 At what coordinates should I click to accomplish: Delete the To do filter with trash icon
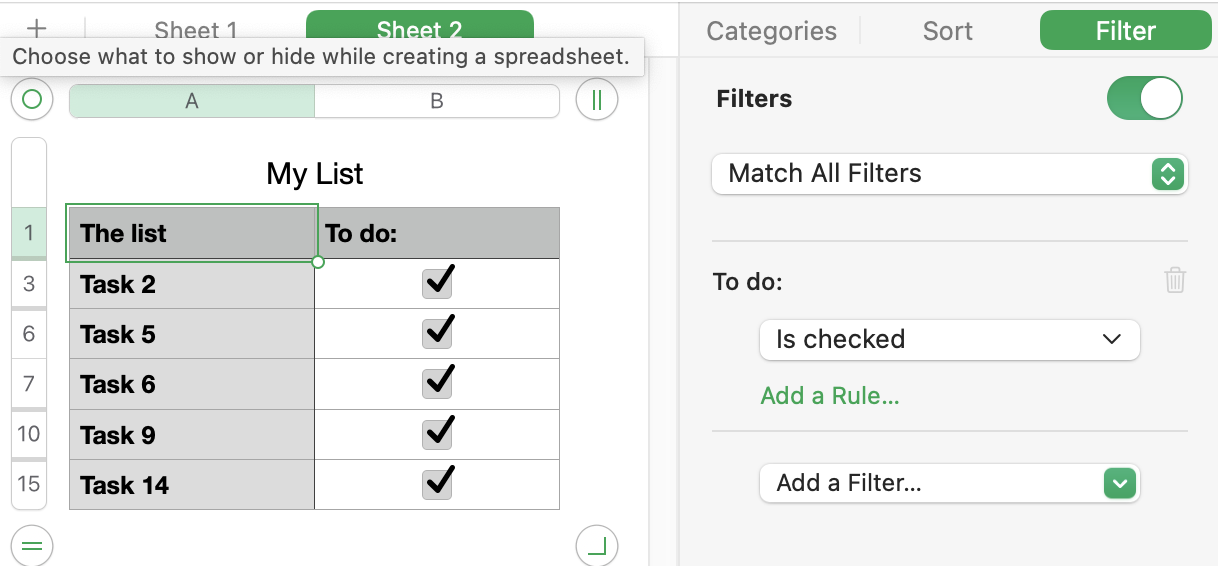(x=1175, y=280)
